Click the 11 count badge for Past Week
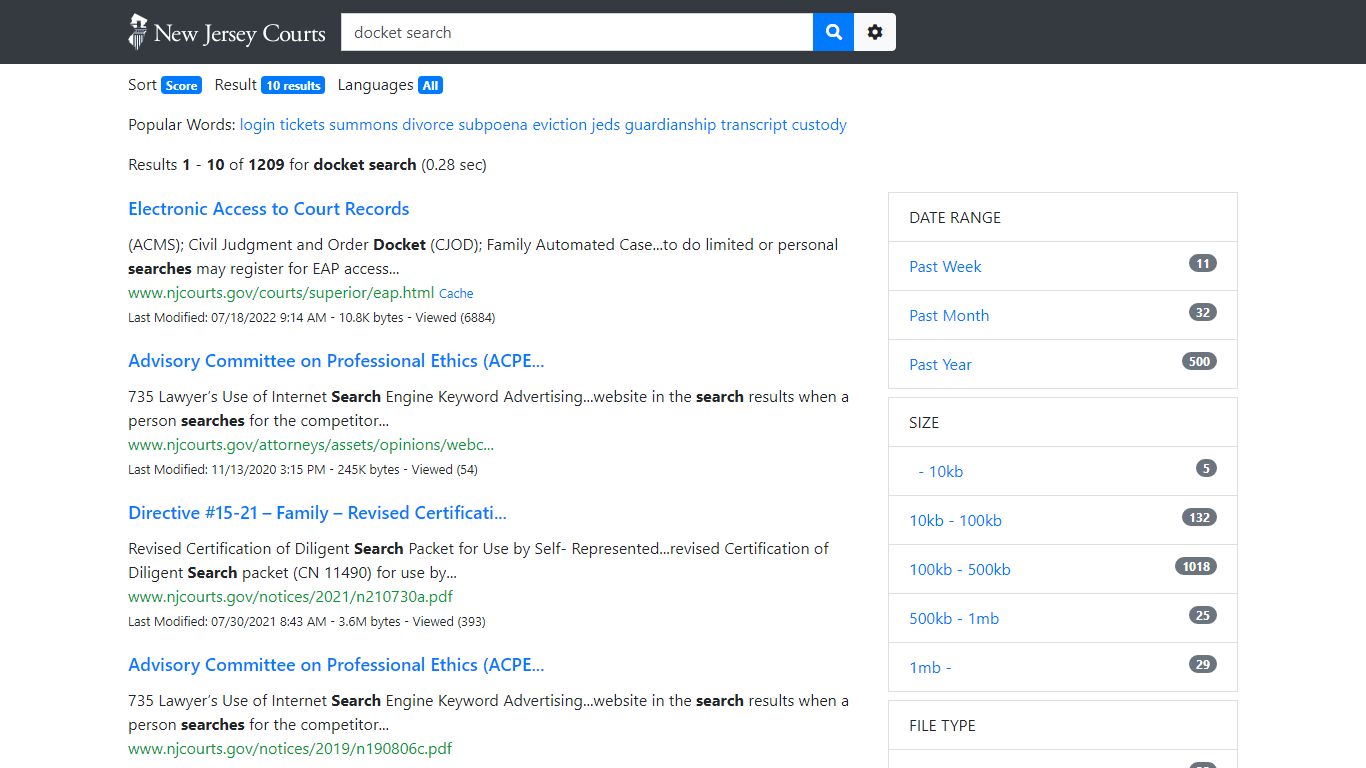1366x768 pixels. (x=1203, y=264)
